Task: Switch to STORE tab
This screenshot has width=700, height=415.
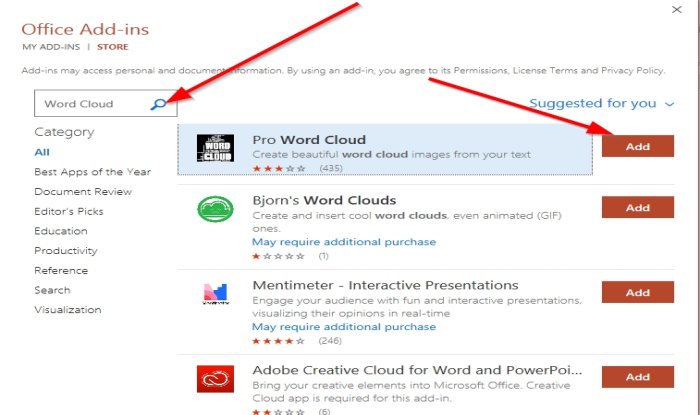Action: (x=112, y=47)
